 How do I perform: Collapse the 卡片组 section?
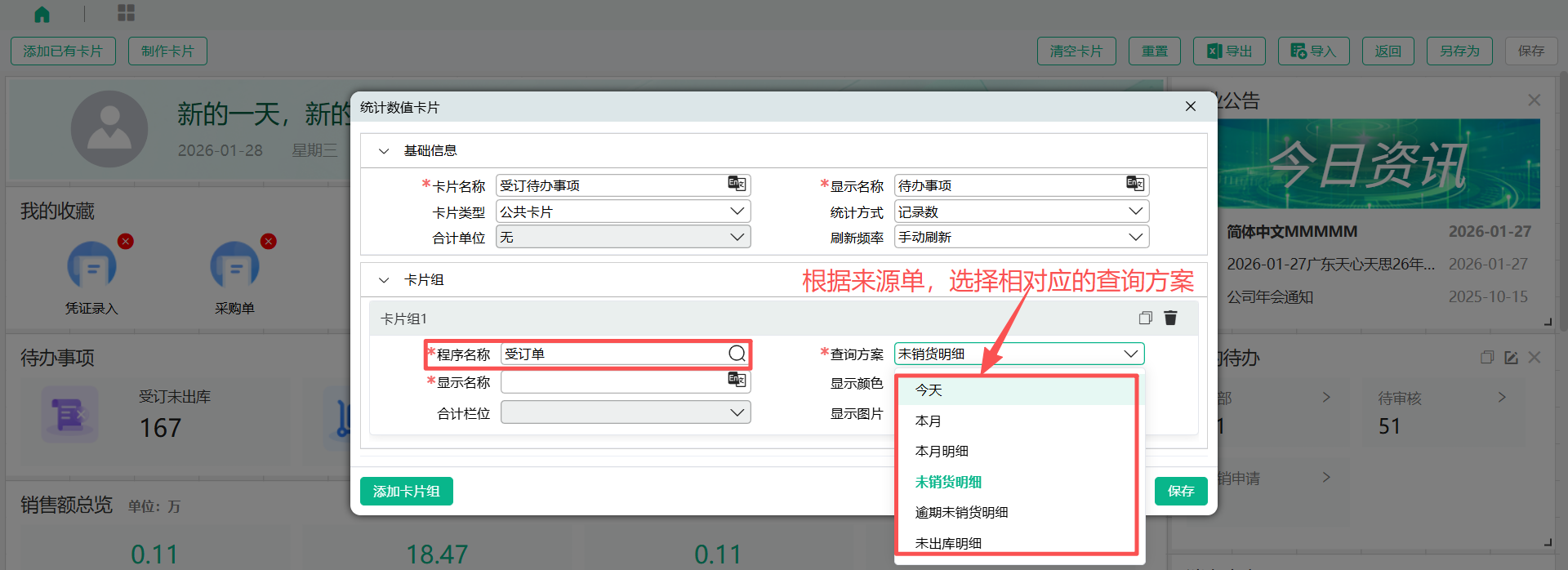pos(384,280)
